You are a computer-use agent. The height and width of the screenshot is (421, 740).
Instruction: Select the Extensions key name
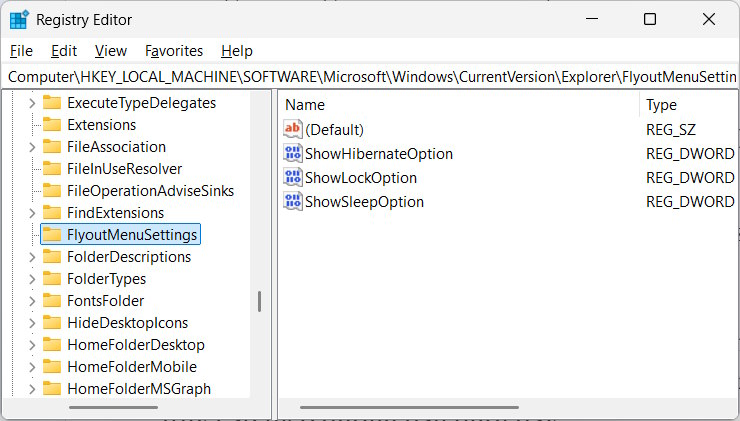101,125
